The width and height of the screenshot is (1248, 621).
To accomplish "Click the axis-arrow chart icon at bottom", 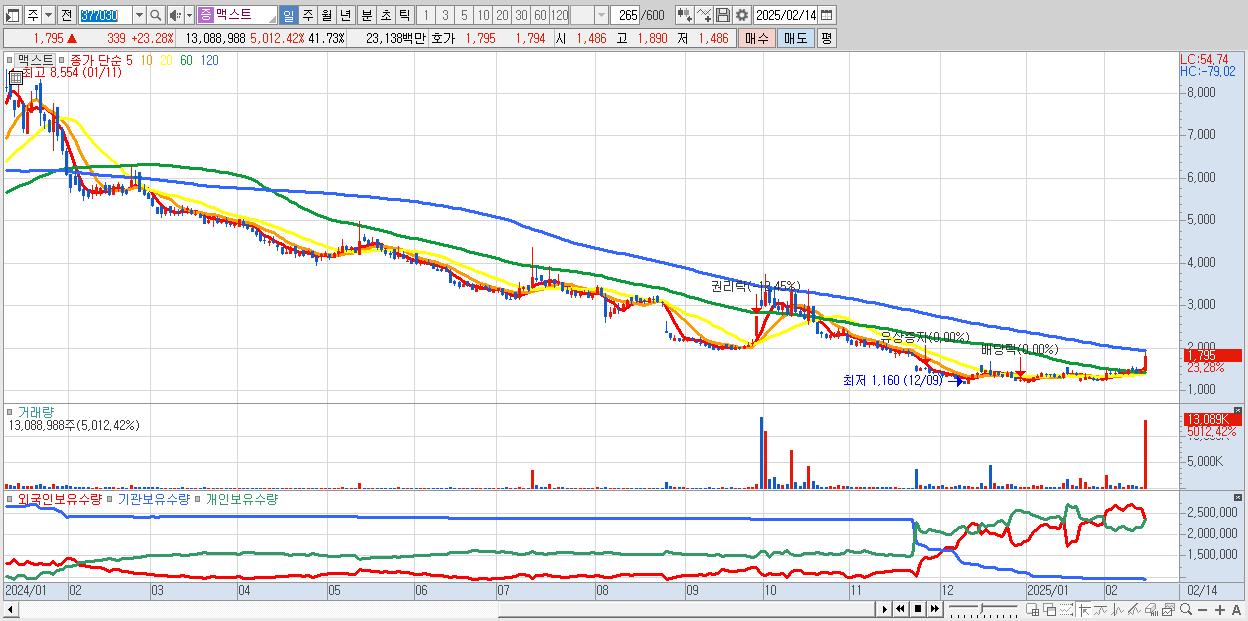I will pos(1084,610).
